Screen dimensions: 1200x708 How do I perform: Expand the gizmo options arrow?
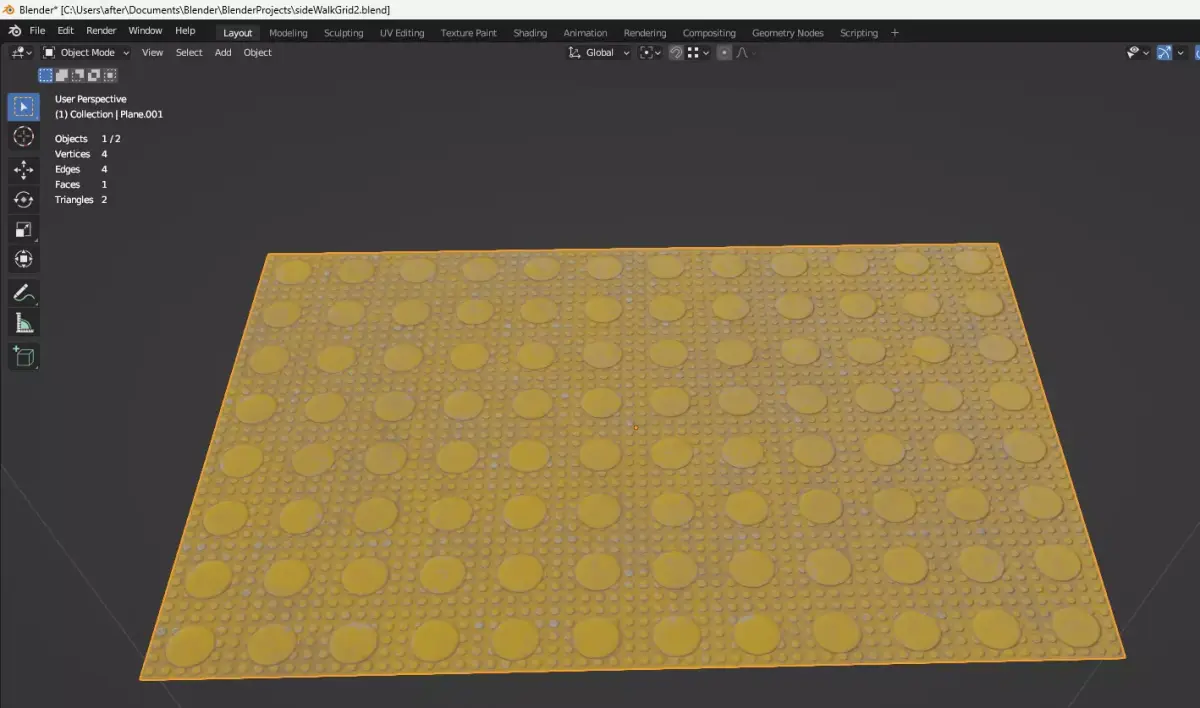tap(1179, 53)
